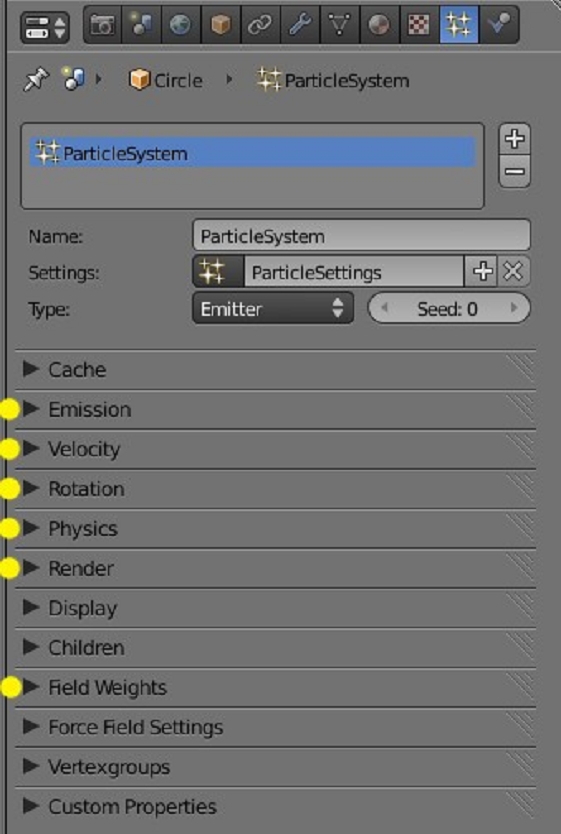Open the Render properties camera tab
This screenshot has width=561, height=834.
pos(102,26)
